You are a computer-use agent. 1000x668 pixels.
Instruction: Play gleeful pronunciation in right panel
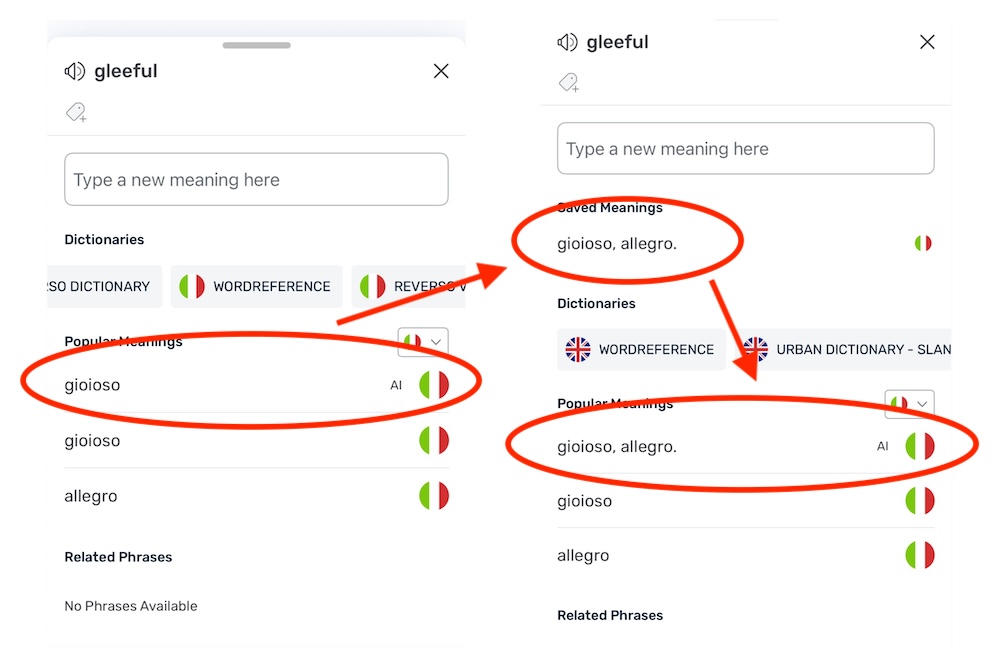click(x=567, y=42)
